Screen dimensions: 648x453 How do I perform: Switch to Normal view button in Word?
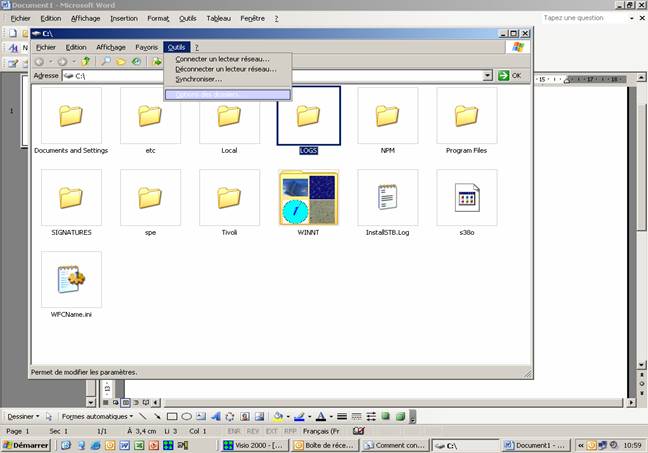click(106, 402)
